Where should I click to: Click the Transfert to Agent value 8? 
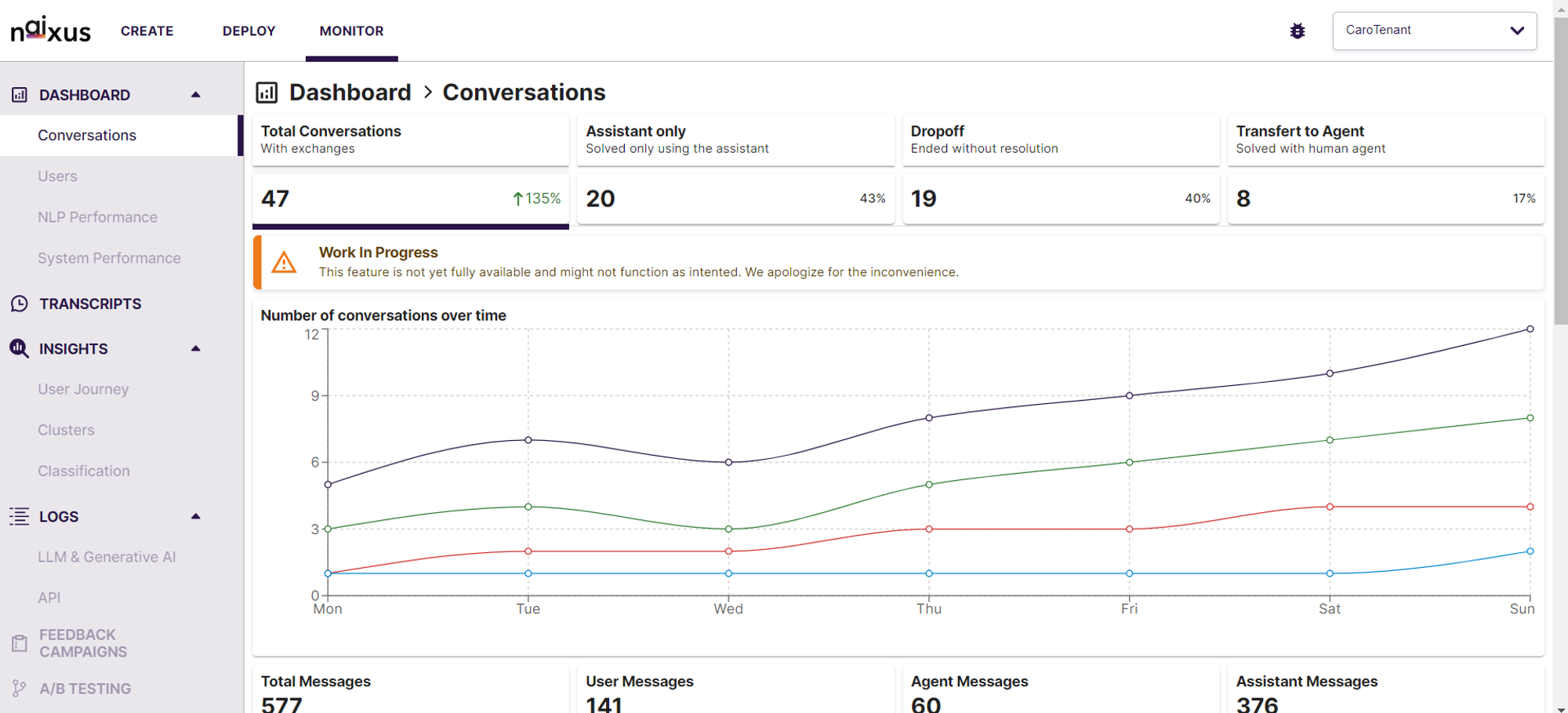(1243, 198)
